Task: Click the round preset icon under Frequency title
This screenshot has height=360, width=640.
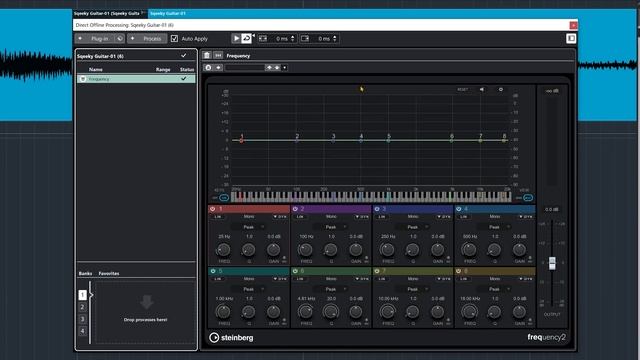Action: 209,67
